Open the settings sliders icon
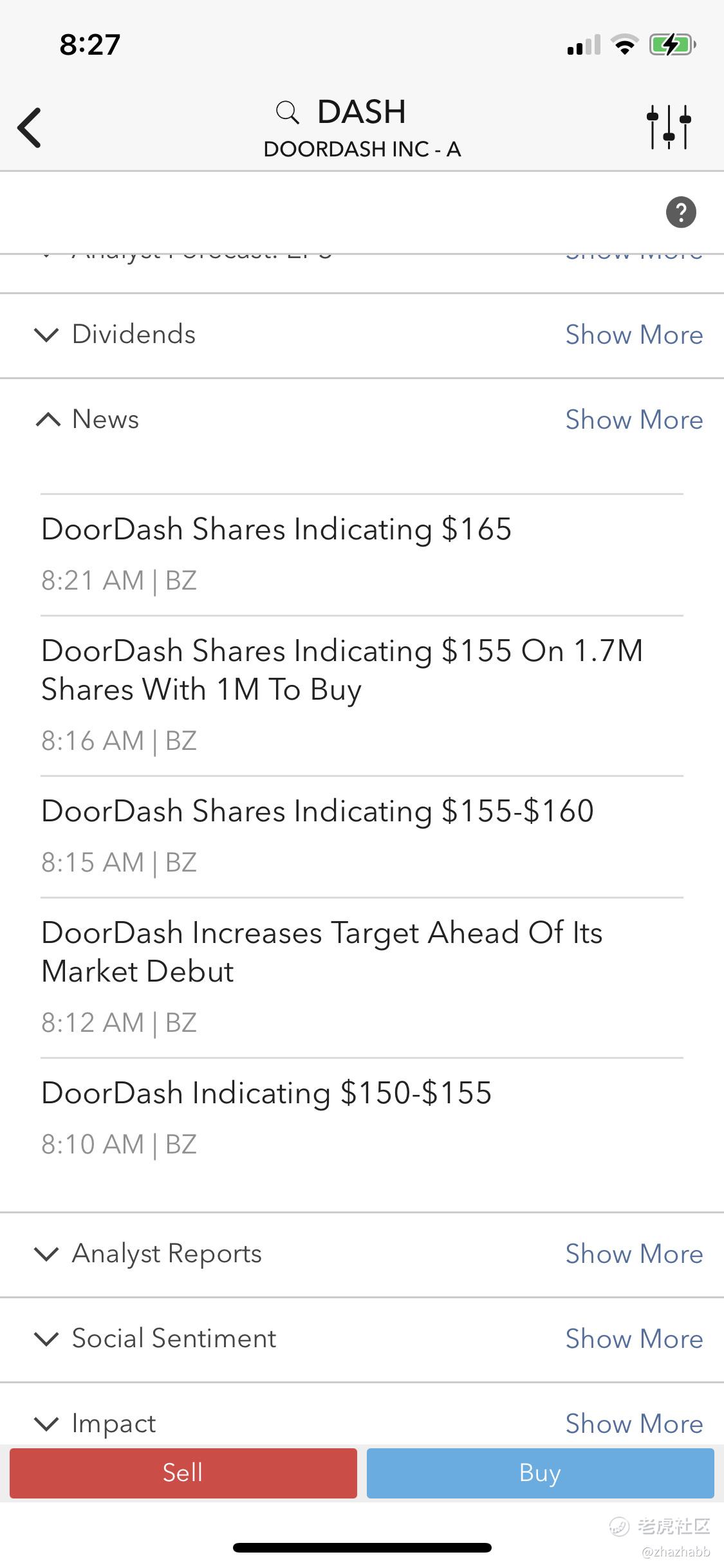Image resolution: width=724 pixels, height=1568 pixels. tap(669, 127)
